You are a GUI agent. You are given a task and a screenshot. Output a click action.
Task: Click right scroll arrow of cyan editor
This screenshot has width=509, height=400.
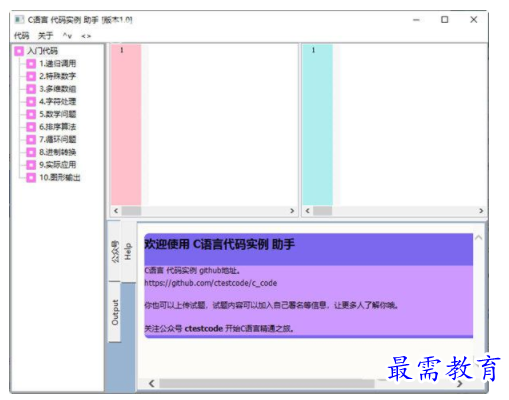[x=481, y=211]
